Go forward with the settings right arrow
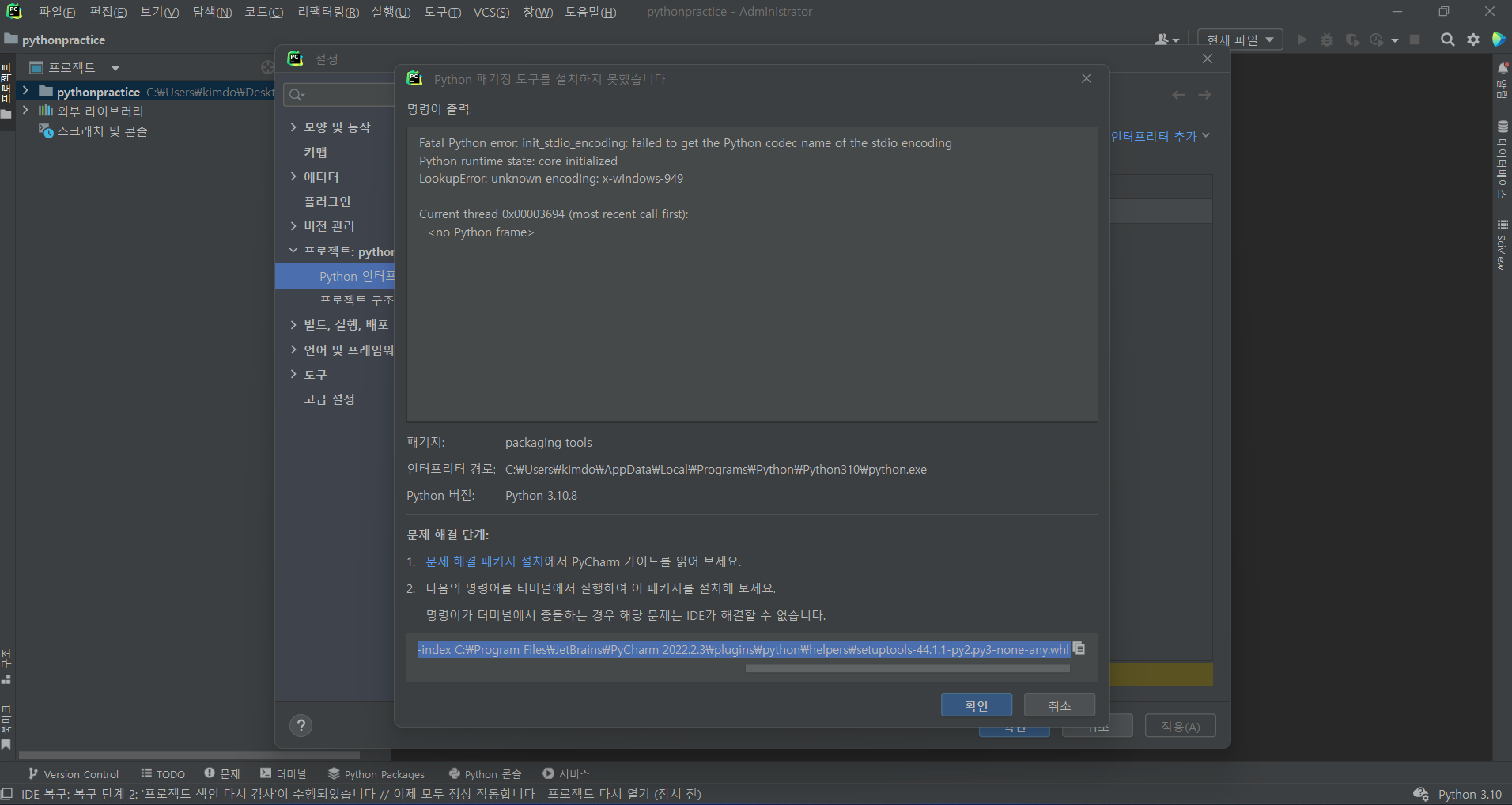The height and width of the screenshot is (805, 1512). pyautogui.click(x=1204, y=95)
